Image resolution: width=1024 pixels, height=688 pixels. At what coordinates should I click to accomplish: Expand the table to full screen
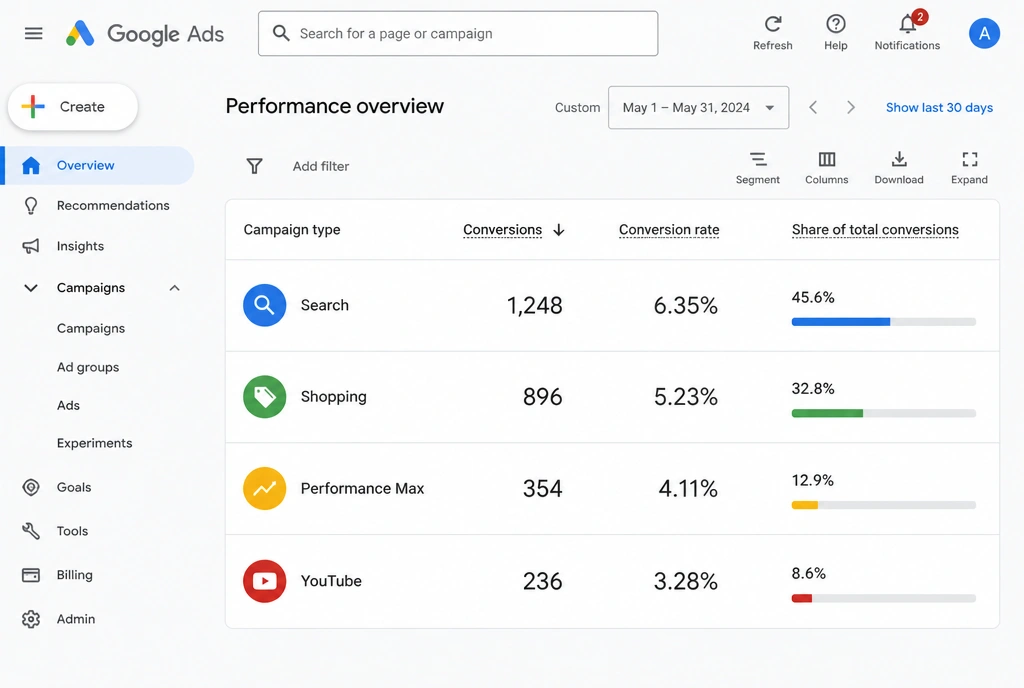point(970,159)
